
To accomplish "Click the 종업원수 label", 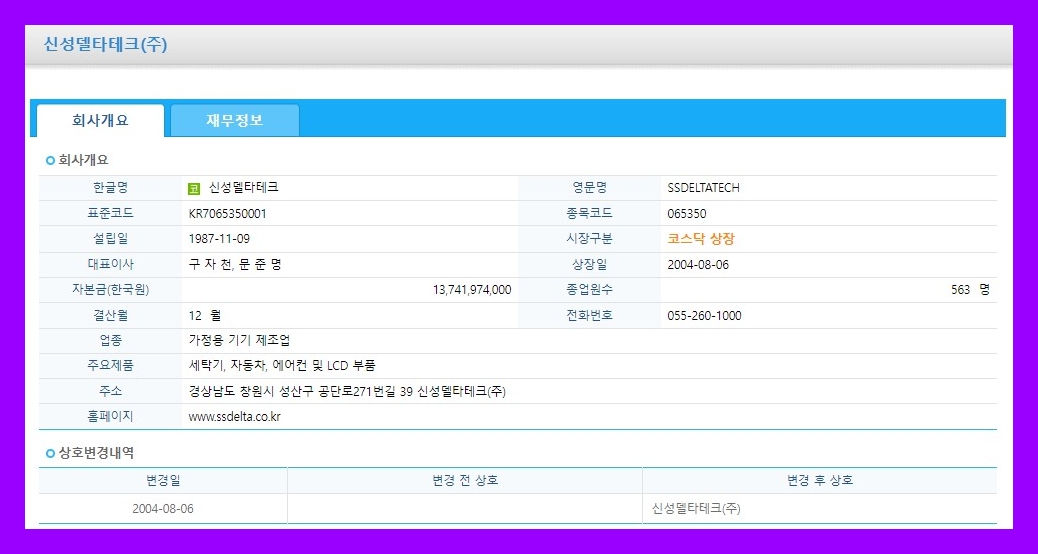I will (590, 290).
